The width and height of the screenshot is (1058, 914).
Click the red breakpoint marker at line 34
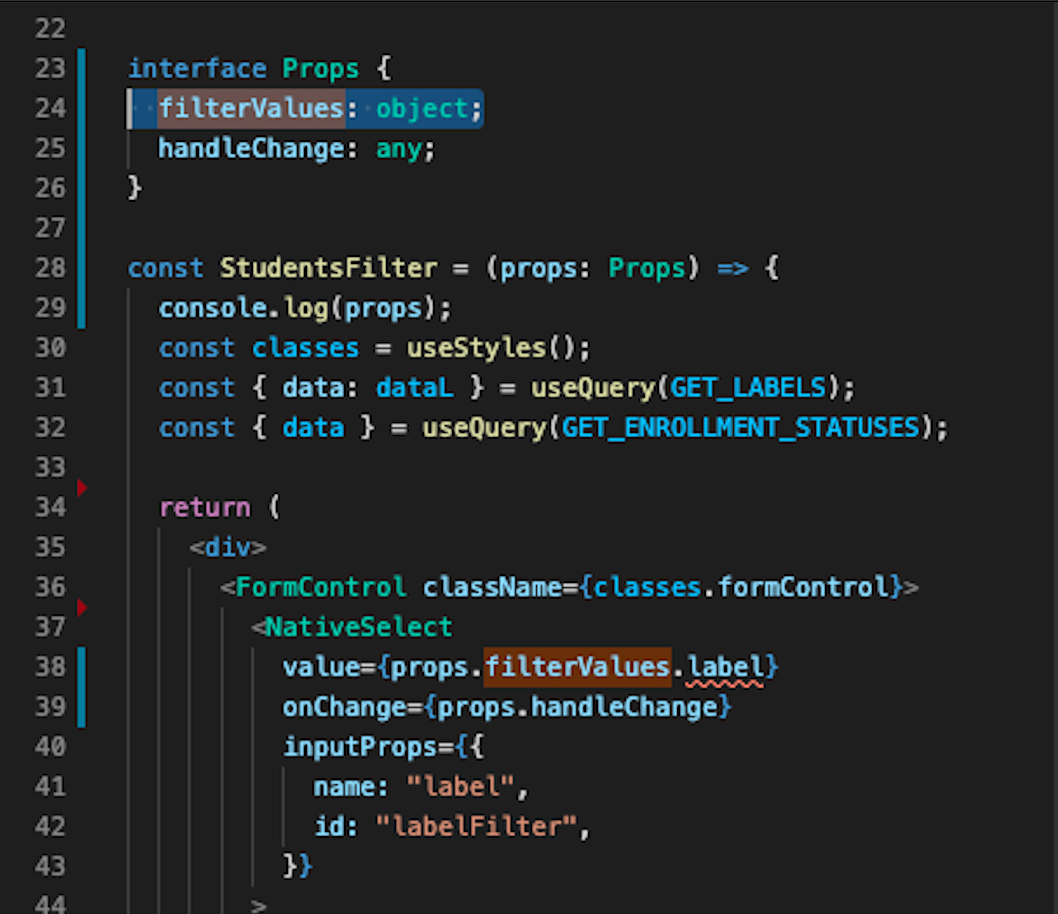[82, 488]
